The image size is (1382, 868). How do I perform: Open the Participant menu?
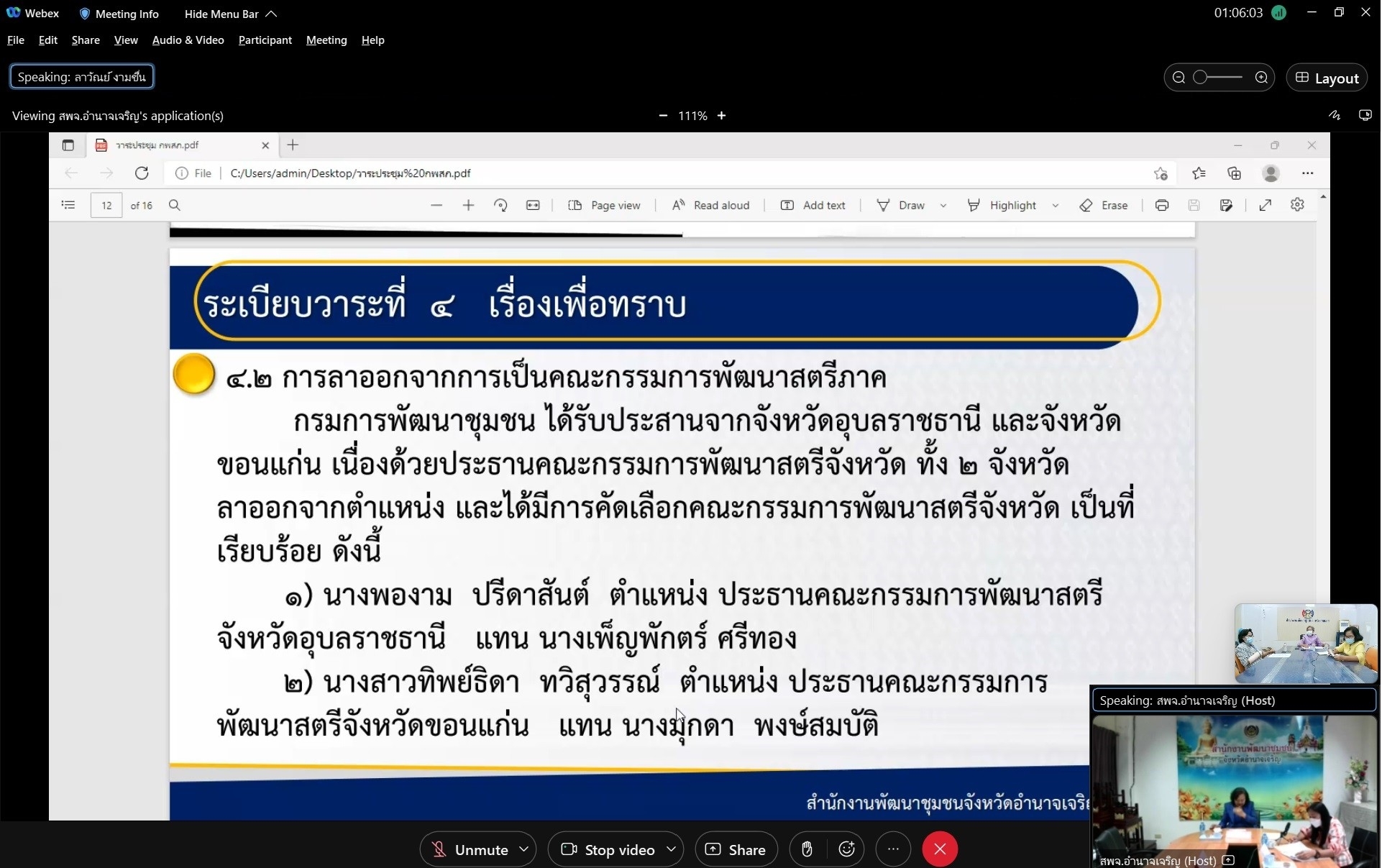(265, 40)
